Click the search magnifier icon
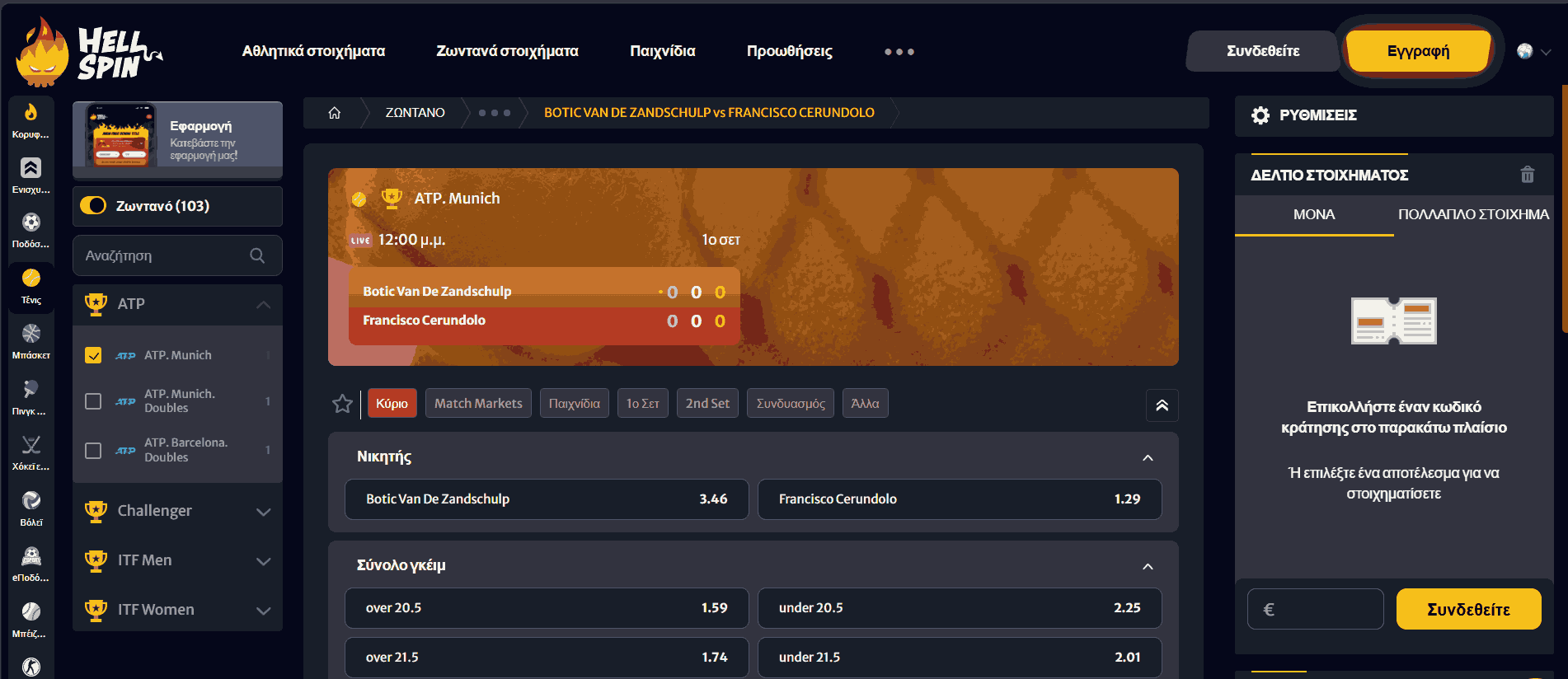 pos(257,255)
